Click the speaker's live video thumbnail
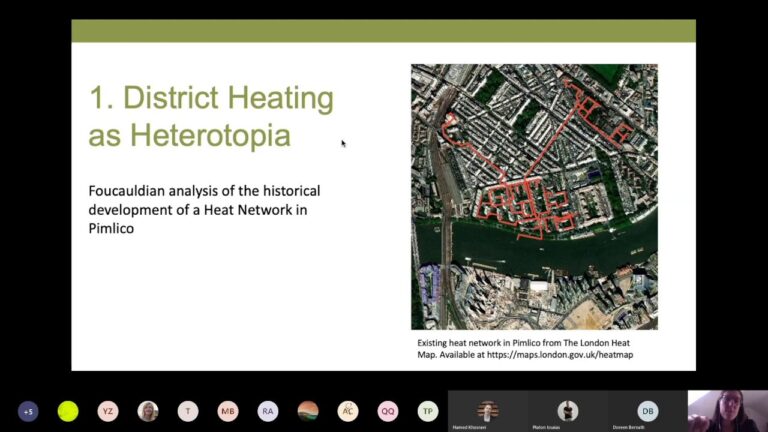This screenshot has width=768, height=432. point(727,410)
